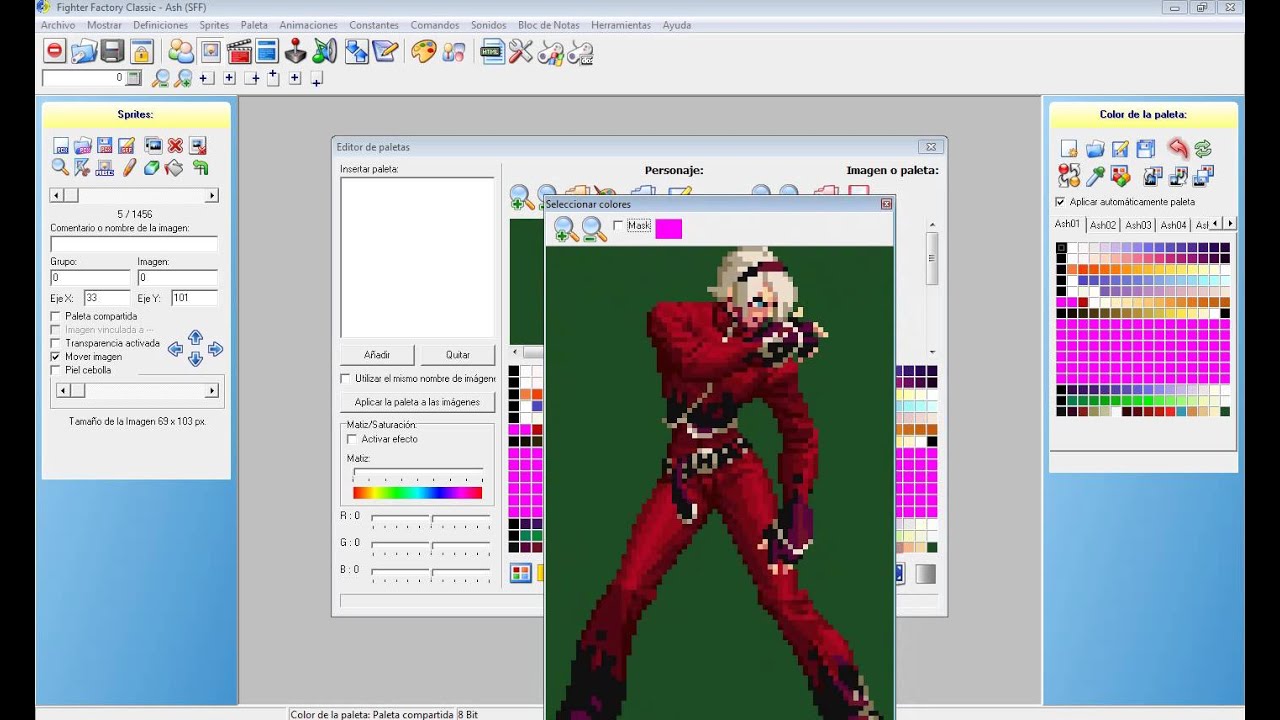The width and height of the screenshot is (1280, 720).
Task: Enable Piel cebolla checkbox
Action: pos(56,370)
